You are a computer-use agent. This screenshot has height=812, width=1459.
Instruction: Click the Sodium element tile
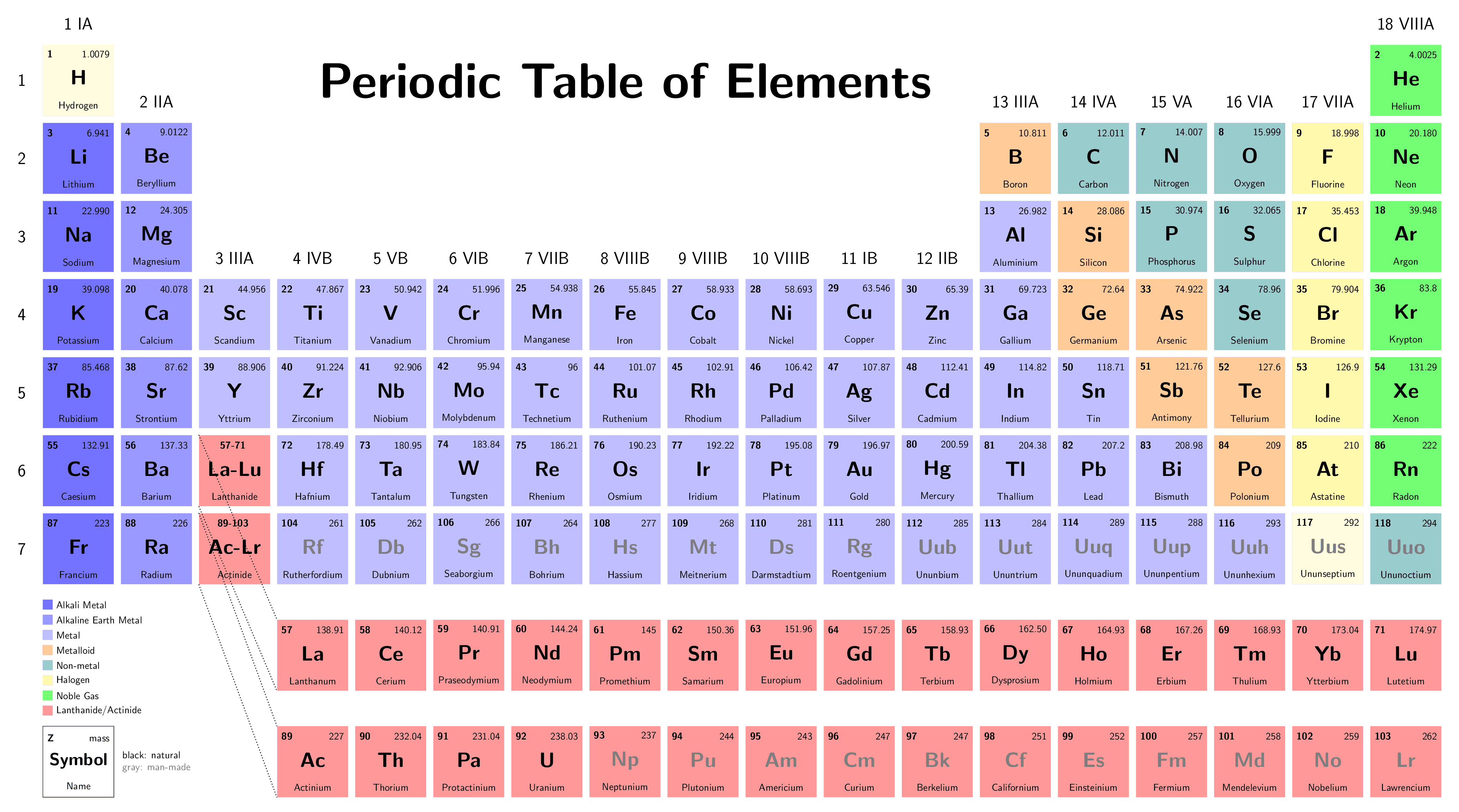click(x=78, y=237)
